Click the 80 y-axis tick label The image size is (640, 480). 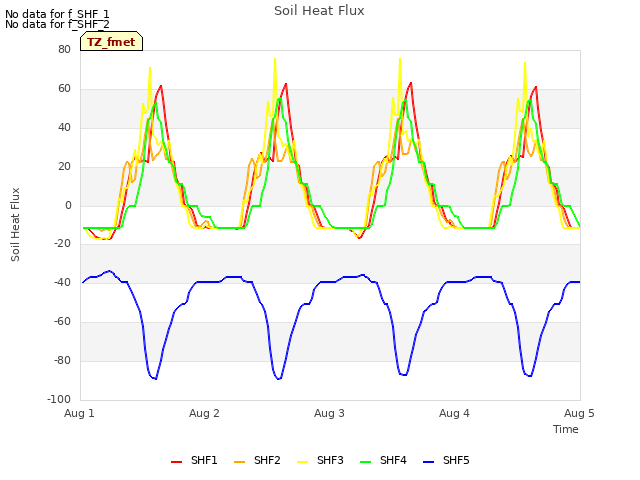(64, 49)
